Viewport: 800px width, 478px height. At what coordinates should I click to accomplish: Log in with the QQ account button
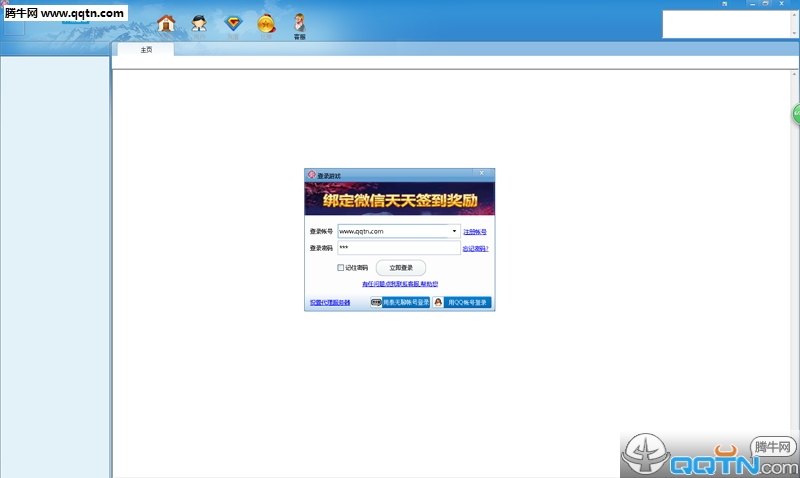click(x=468, y=302)
